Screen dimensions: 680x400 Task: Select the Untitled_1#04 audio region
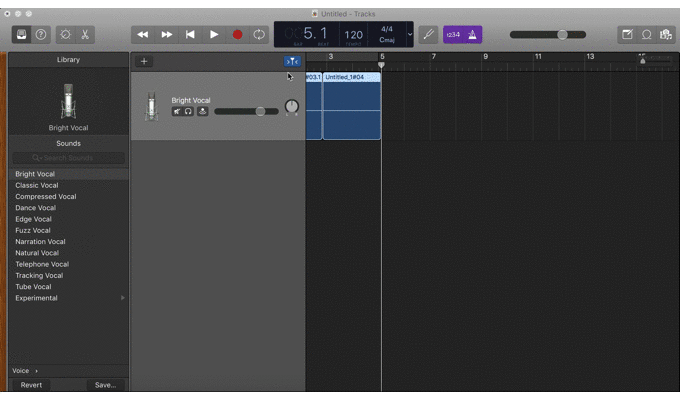(x=352, y=106)
